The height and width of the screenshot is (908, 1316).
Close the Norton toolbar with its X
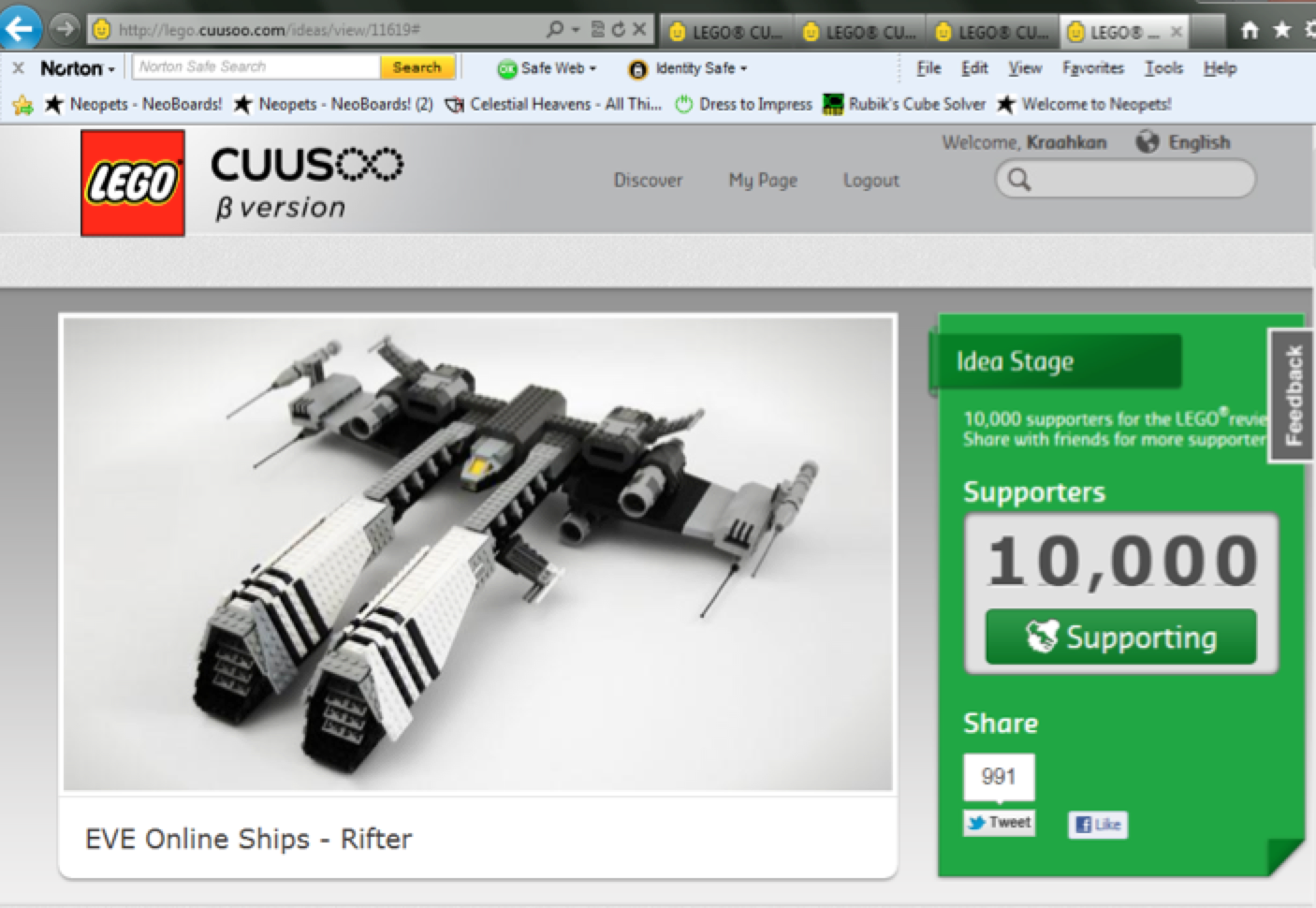17,68
